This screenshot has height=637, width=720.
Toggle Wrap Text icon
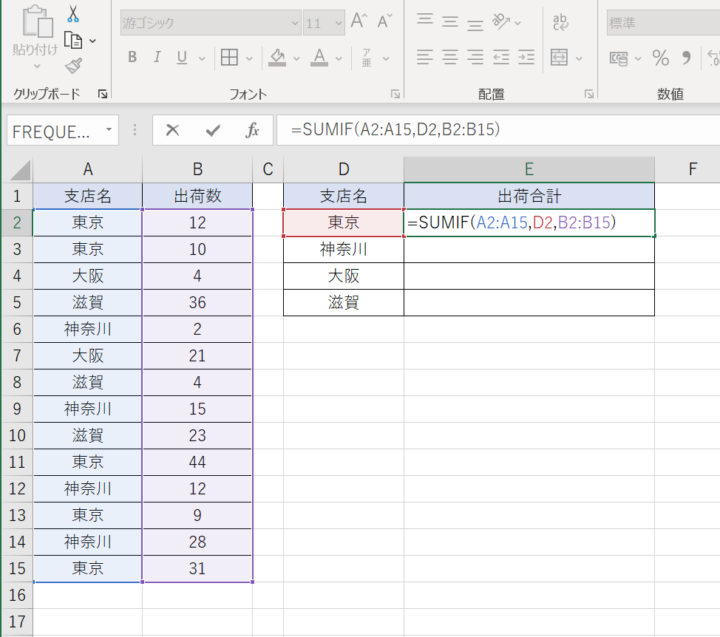[x=560, y=22]
